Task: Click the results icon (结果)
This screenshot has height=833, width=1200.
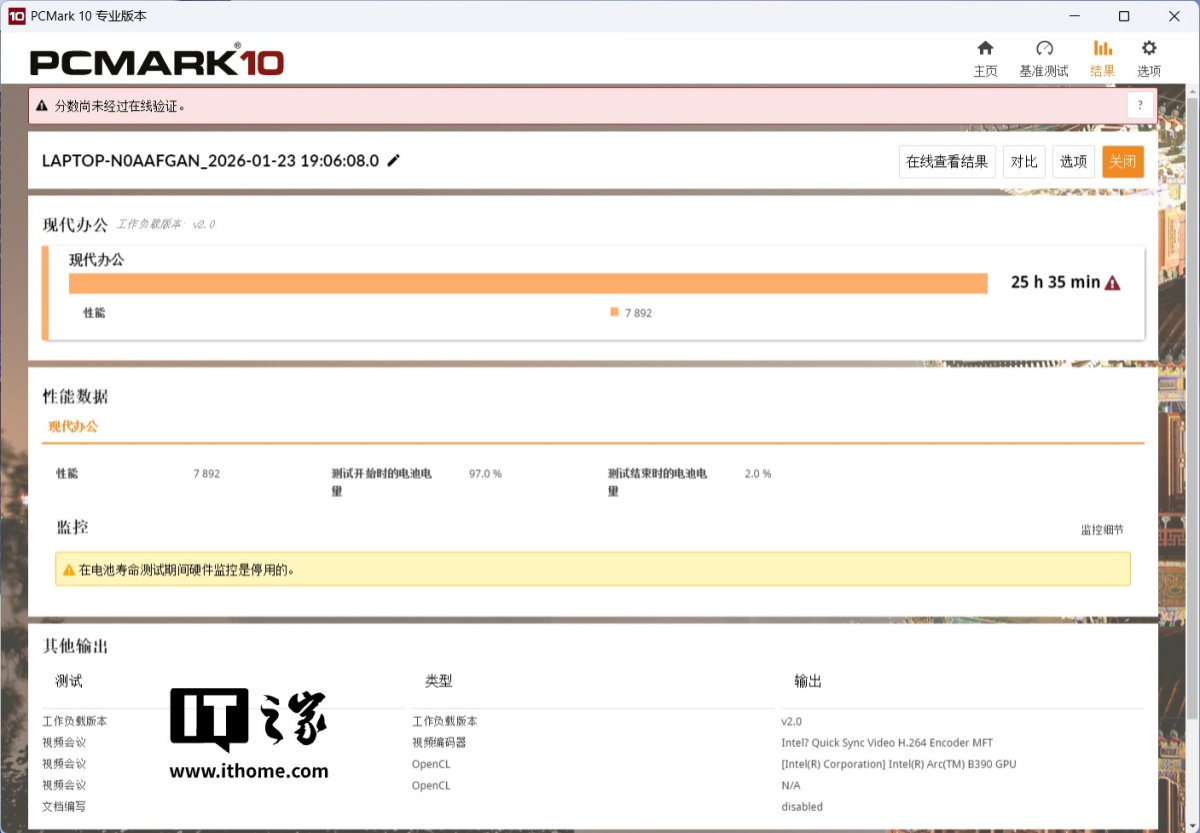Action: (1102, 56)
